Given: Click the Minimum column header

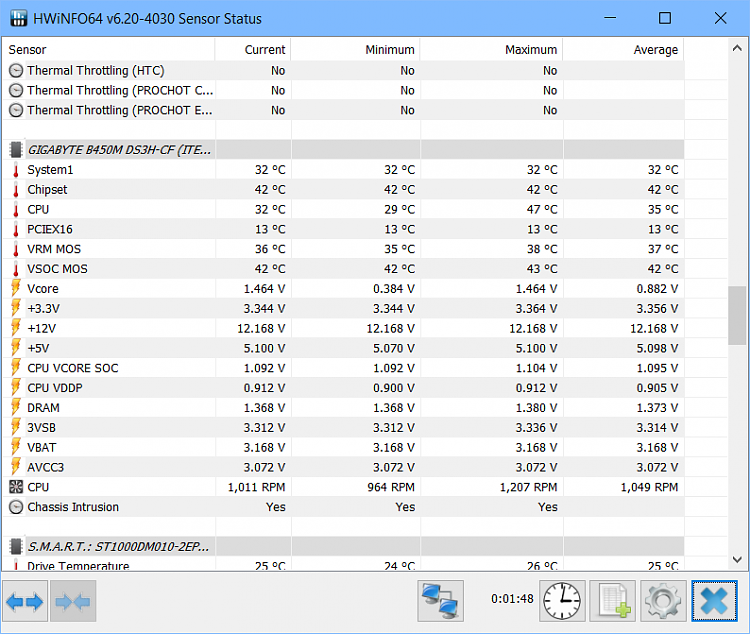Looking at the screenshot, I should [x=355, y=50].
